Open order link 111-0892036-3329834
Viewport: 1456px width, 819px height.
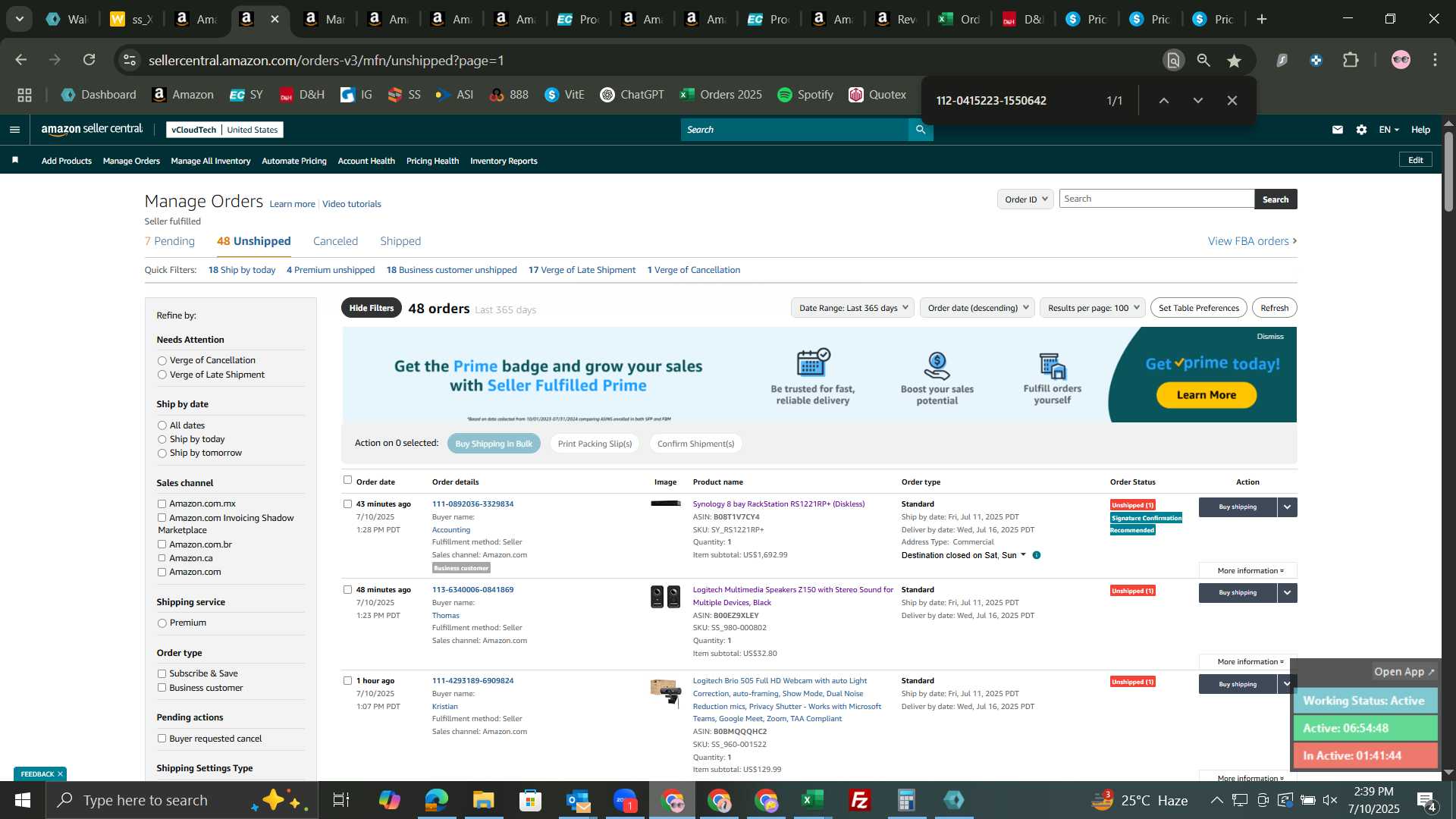472,504
